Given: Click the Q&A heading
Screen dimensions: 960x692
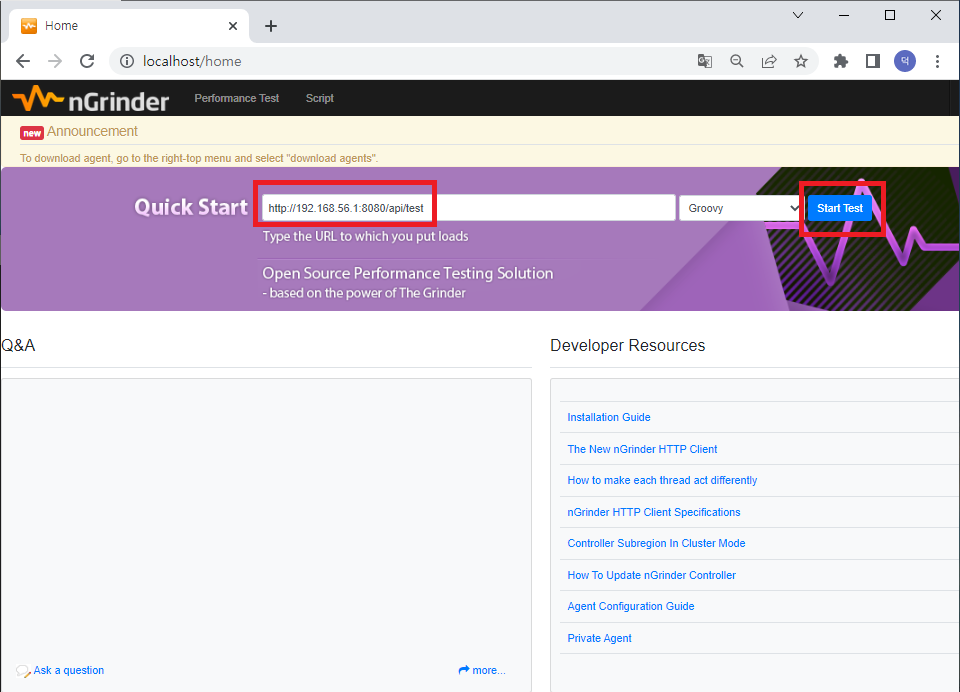Looking at the screenshot, I should [x=18, y=345].
